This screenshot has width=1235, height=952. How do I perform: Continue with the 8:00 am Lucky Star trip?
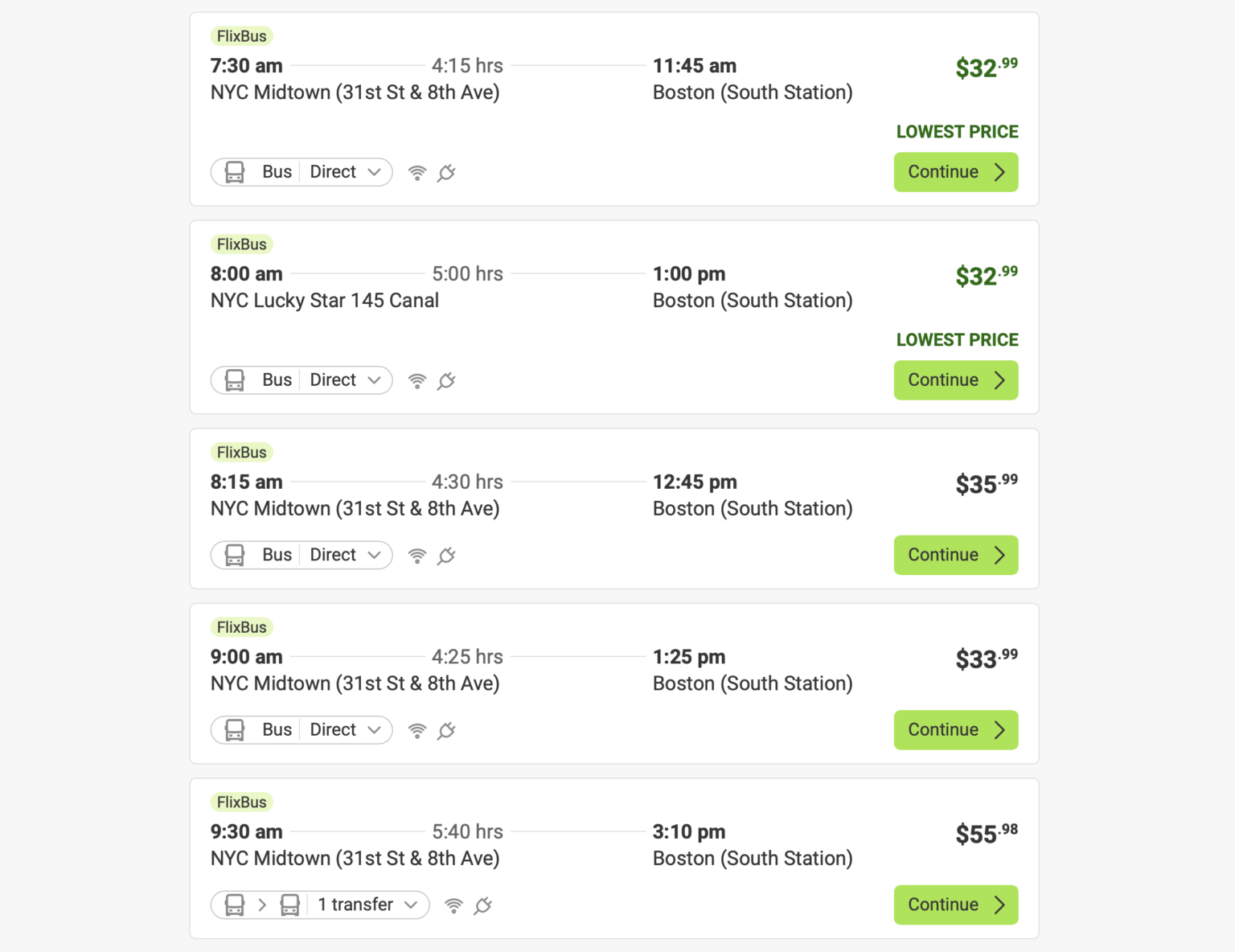[955, 380]
